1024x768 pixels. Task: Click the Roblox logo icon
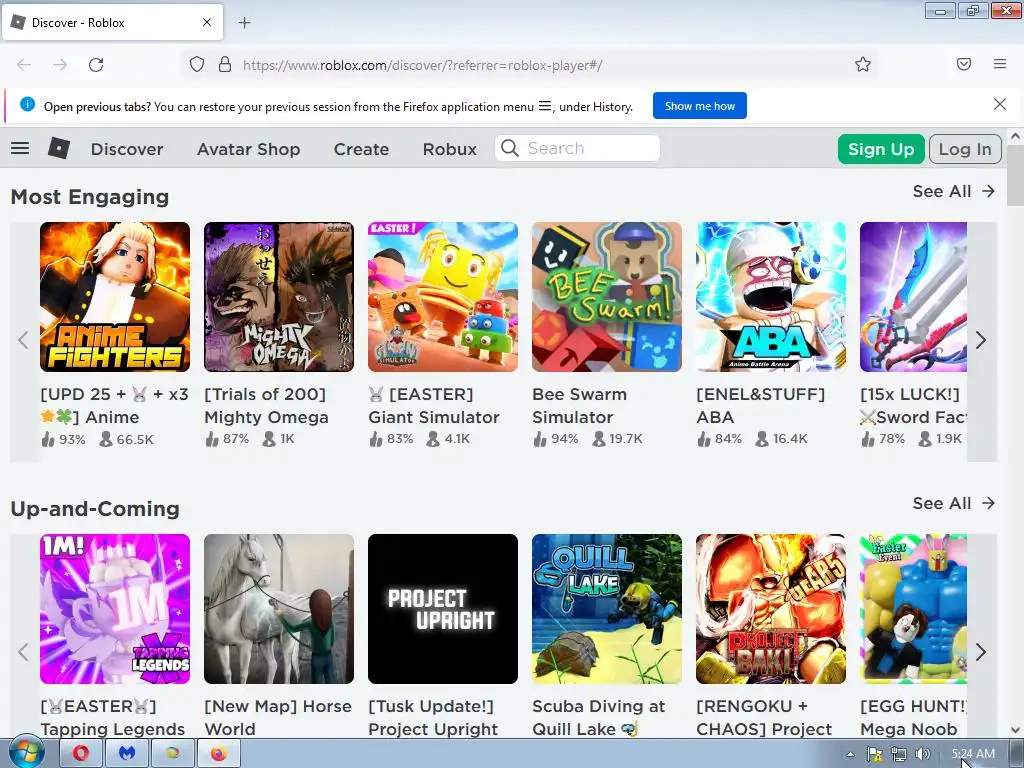59,148
